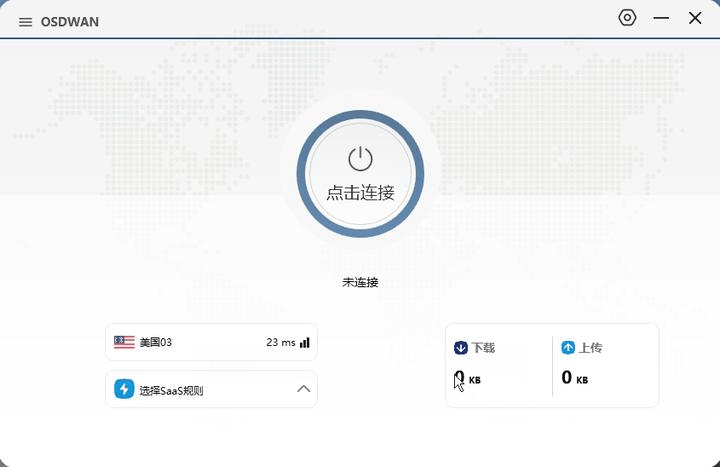The width and height of the screenshot is (720, 467).
Task: Click the 点击连接 connect label
Action: (360, 193)
